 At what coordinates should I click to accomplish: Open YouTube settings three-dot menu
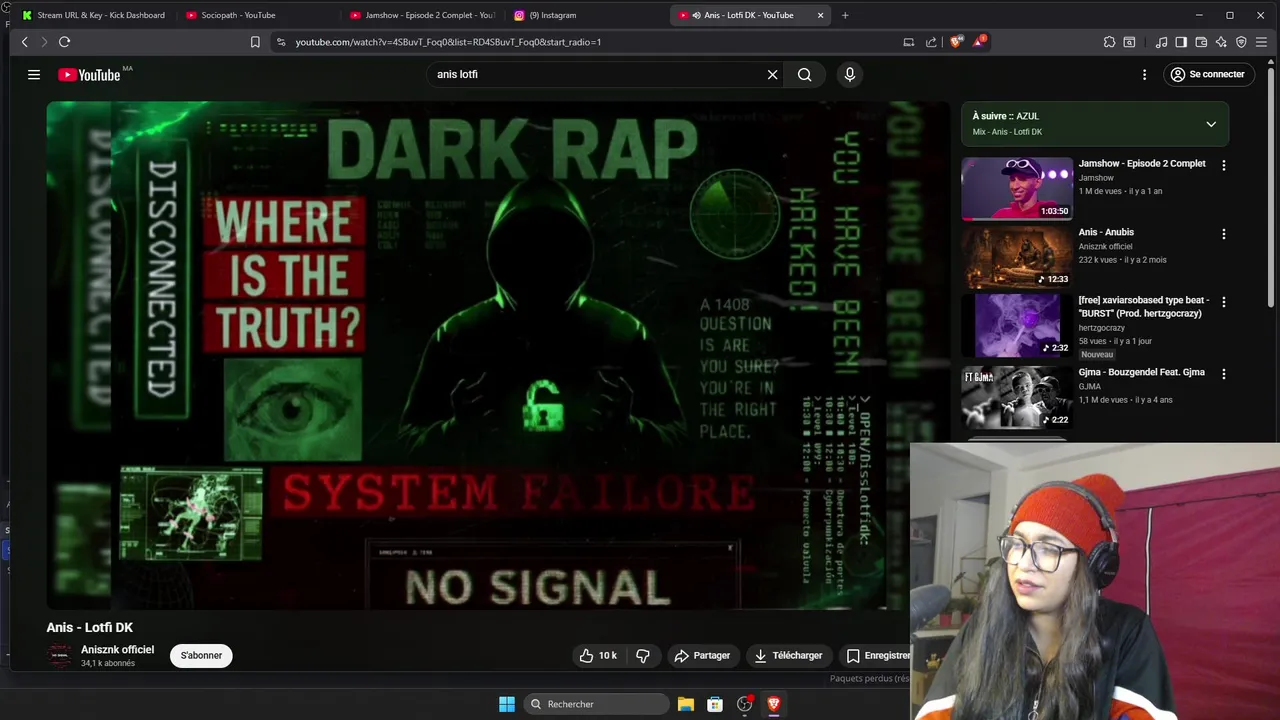[1144, 74]
